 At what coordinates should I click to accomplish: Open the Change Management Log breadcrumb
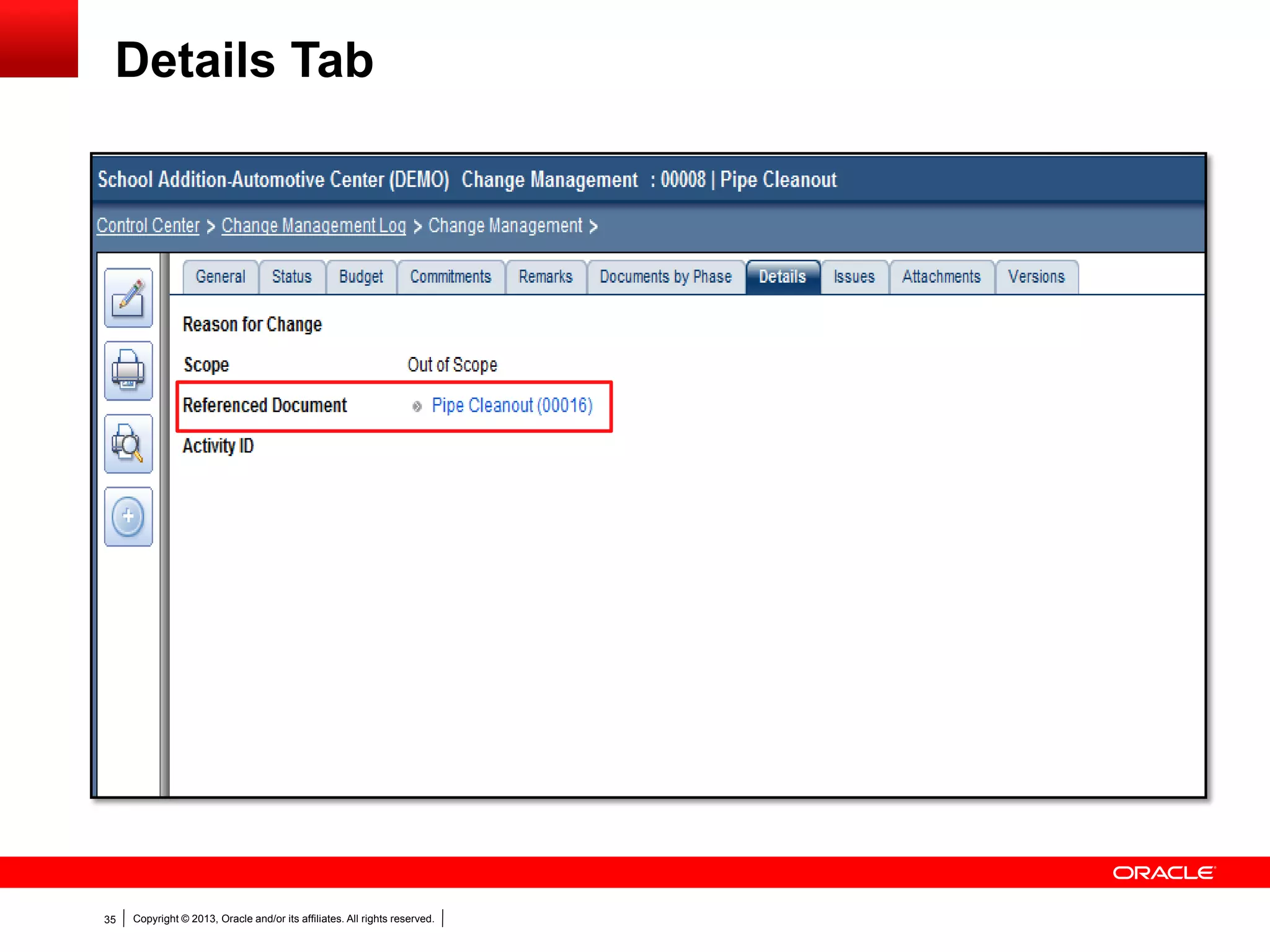click(314, 226)
